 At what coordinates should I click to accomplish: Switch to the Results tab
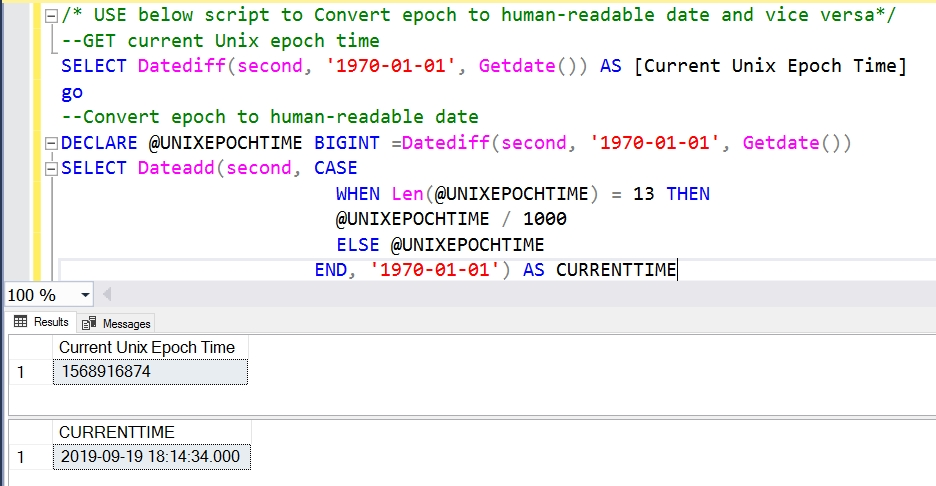click(41, 322)
